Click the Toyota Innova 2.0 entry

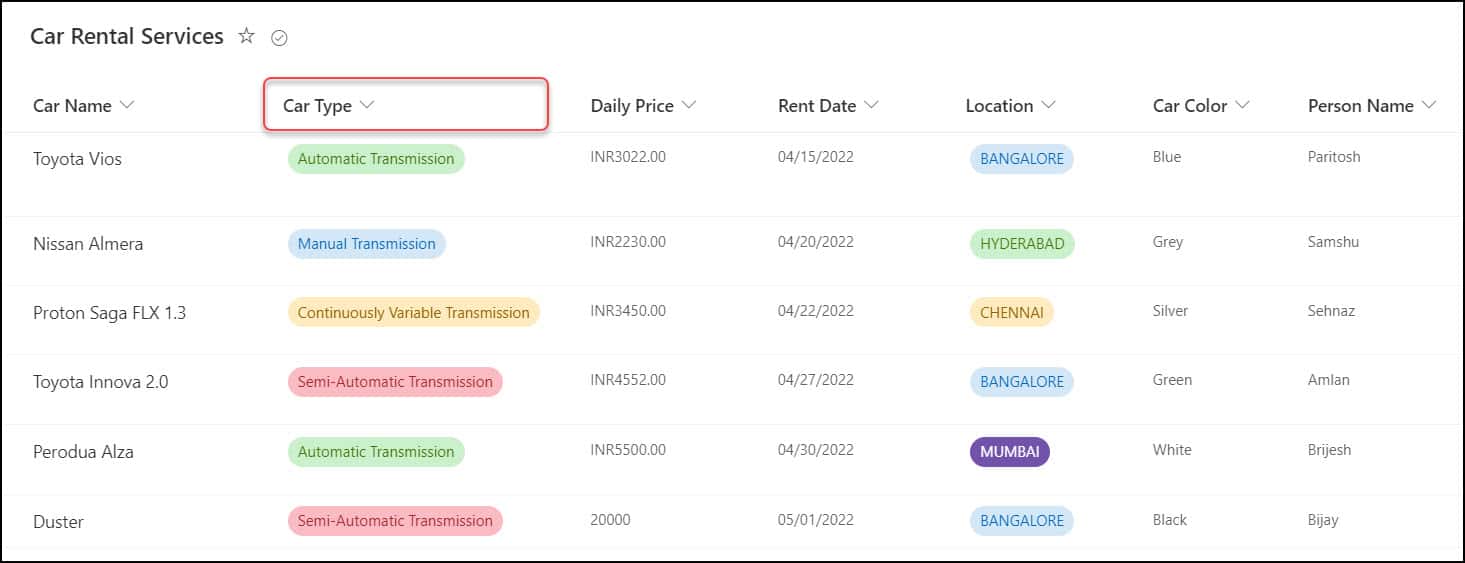click(x=100, y=382)
